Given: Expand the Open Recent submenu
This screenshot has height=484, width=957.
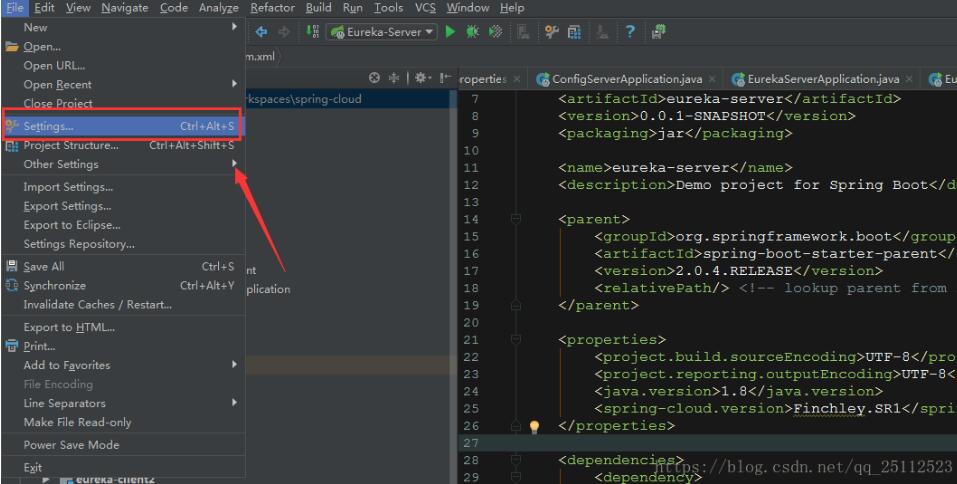Looking at the screenshot, I should pyautogui.click(x=57, y=85).
